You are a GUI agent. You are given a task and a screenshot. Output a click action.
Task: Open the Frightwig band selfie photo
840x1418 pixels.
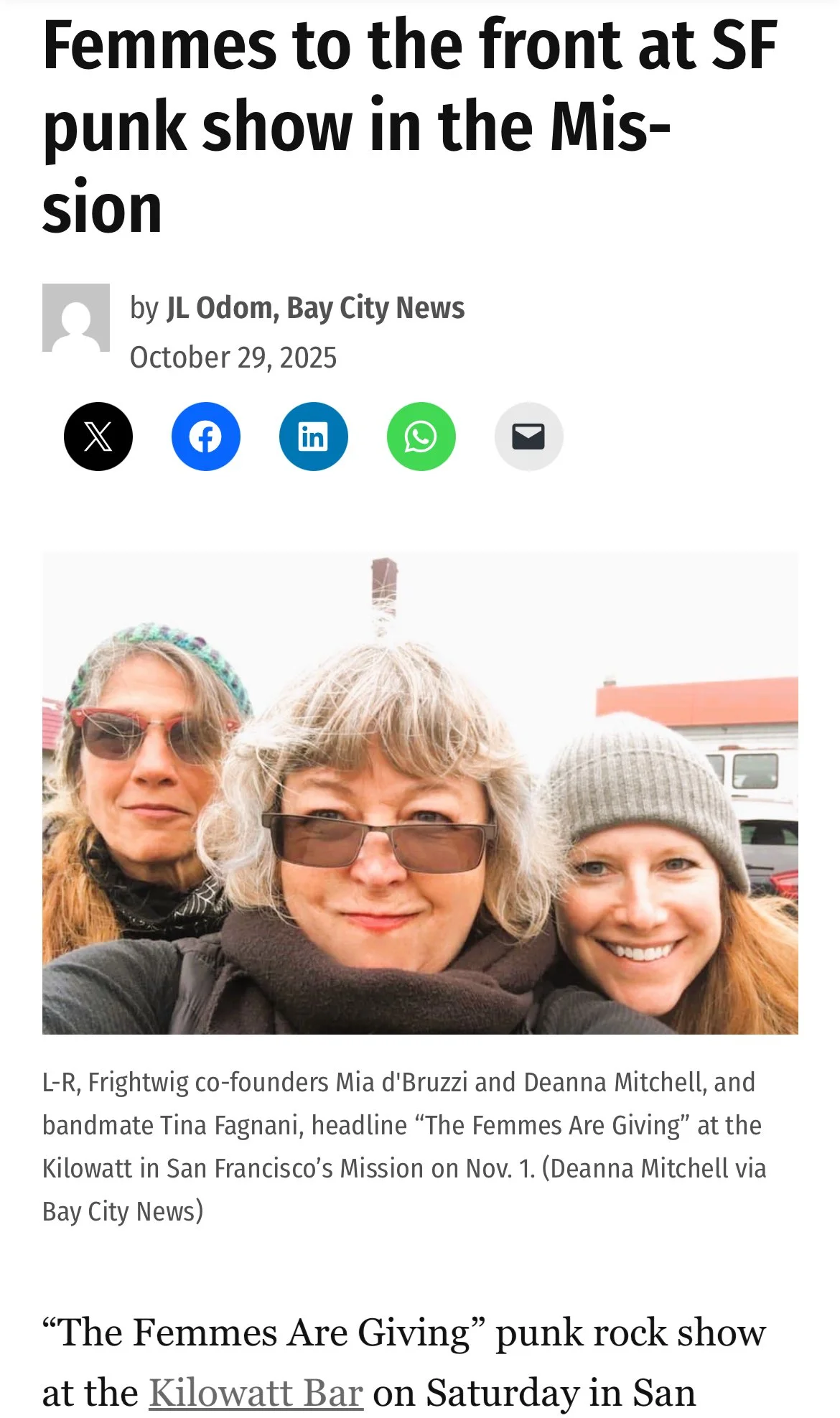click(420, 793)
